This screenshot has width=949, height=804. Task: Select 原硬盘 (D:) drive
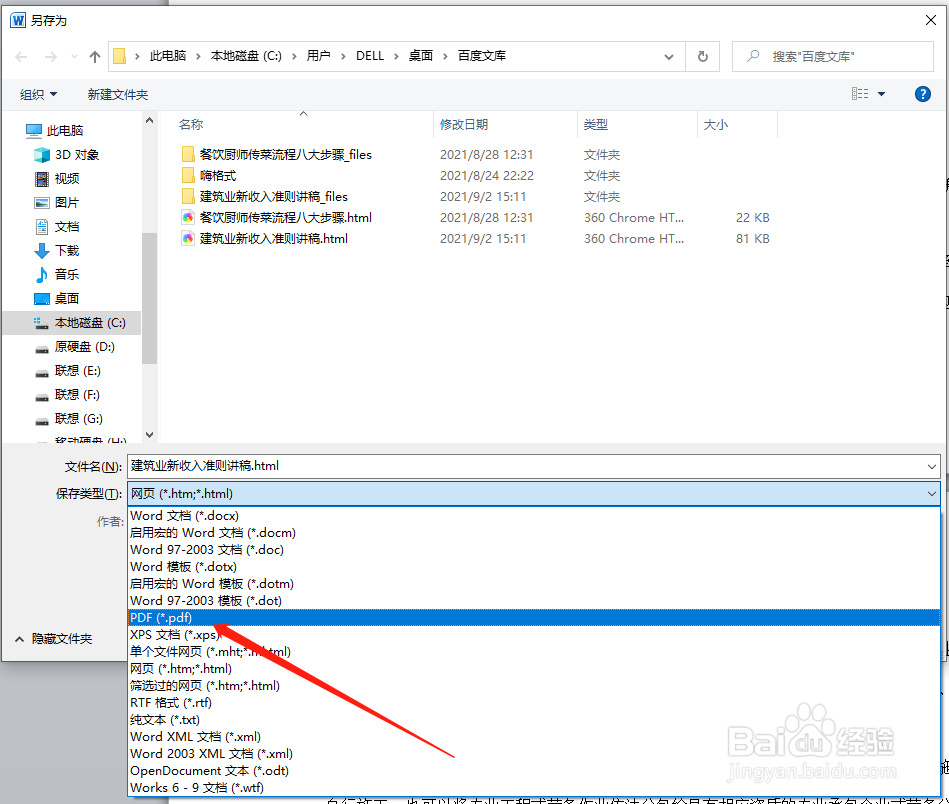[x=75, y=347]
